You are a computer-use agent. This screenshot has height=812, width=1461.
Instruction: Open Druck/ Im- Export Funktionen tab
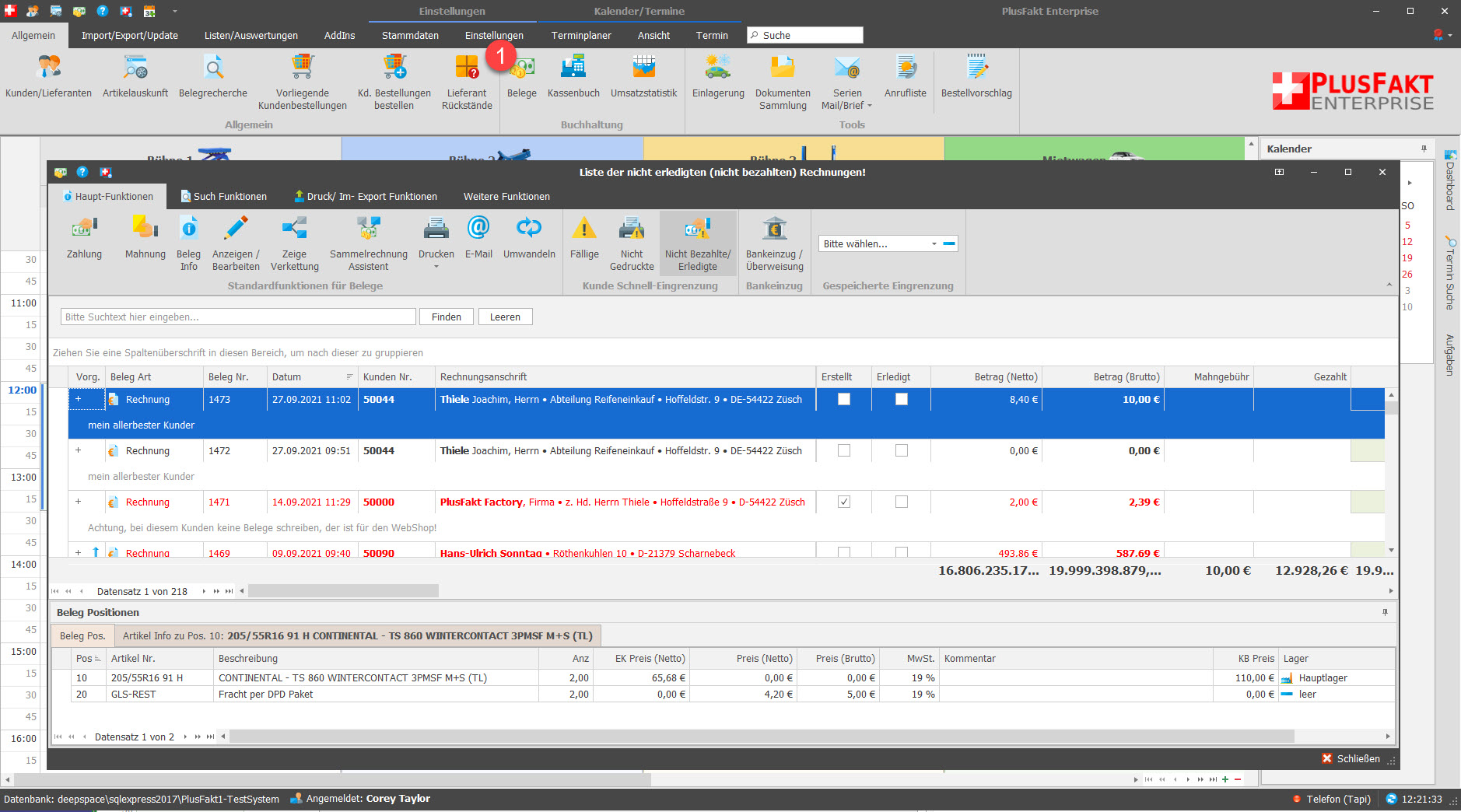[x=366, y=196]
